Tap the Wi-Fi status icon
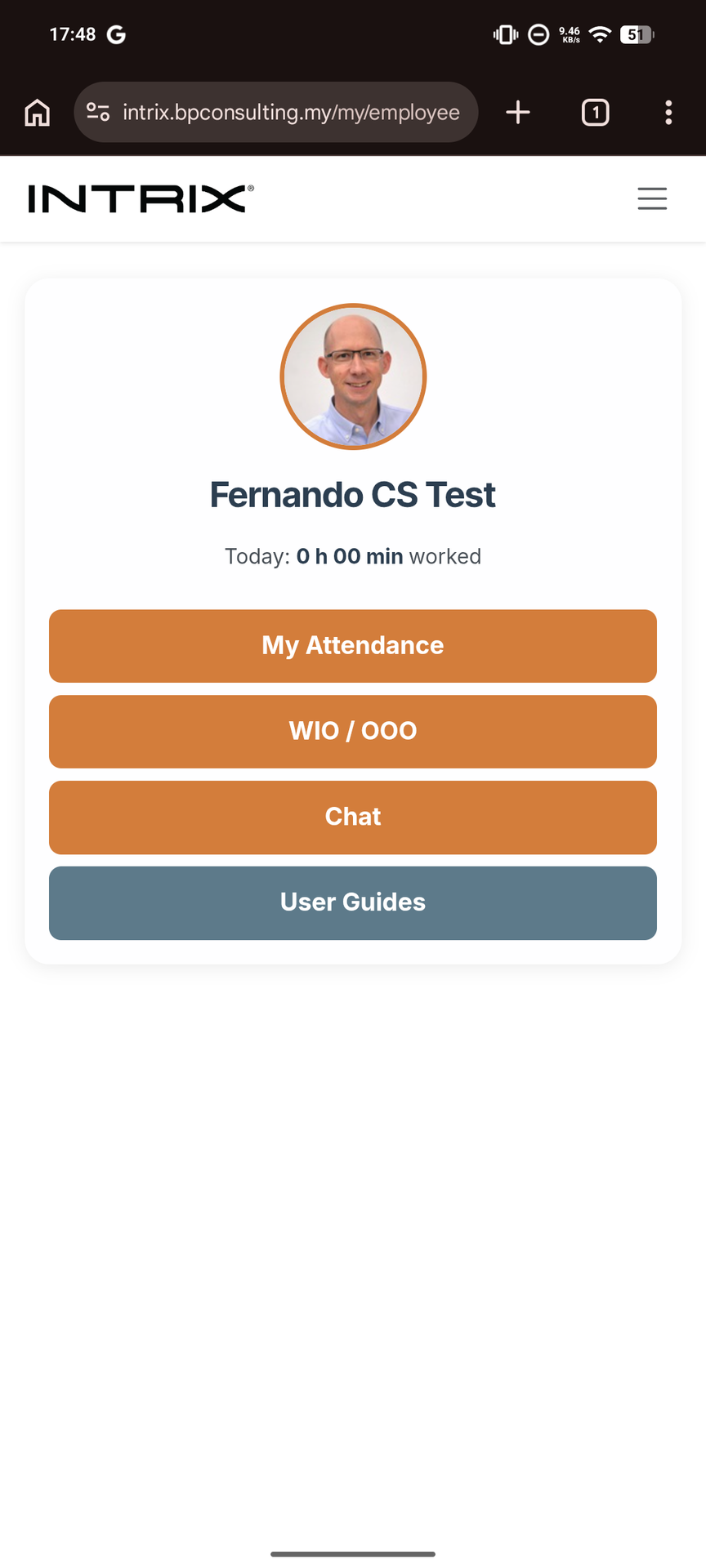The height and width of the screenshot is (1568, 706). 601,34
